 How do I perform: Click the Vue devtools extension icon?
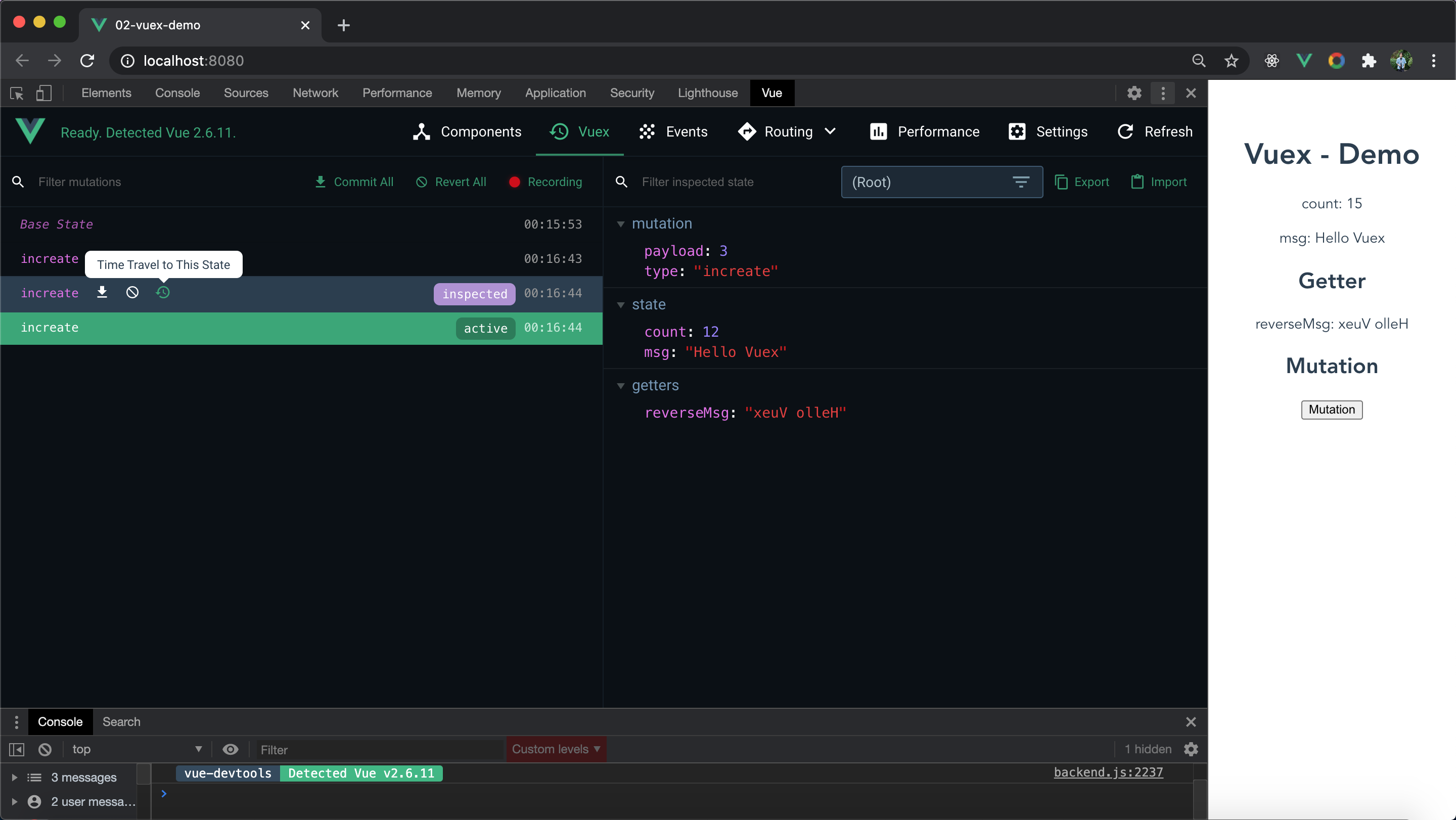(1303, 61)
